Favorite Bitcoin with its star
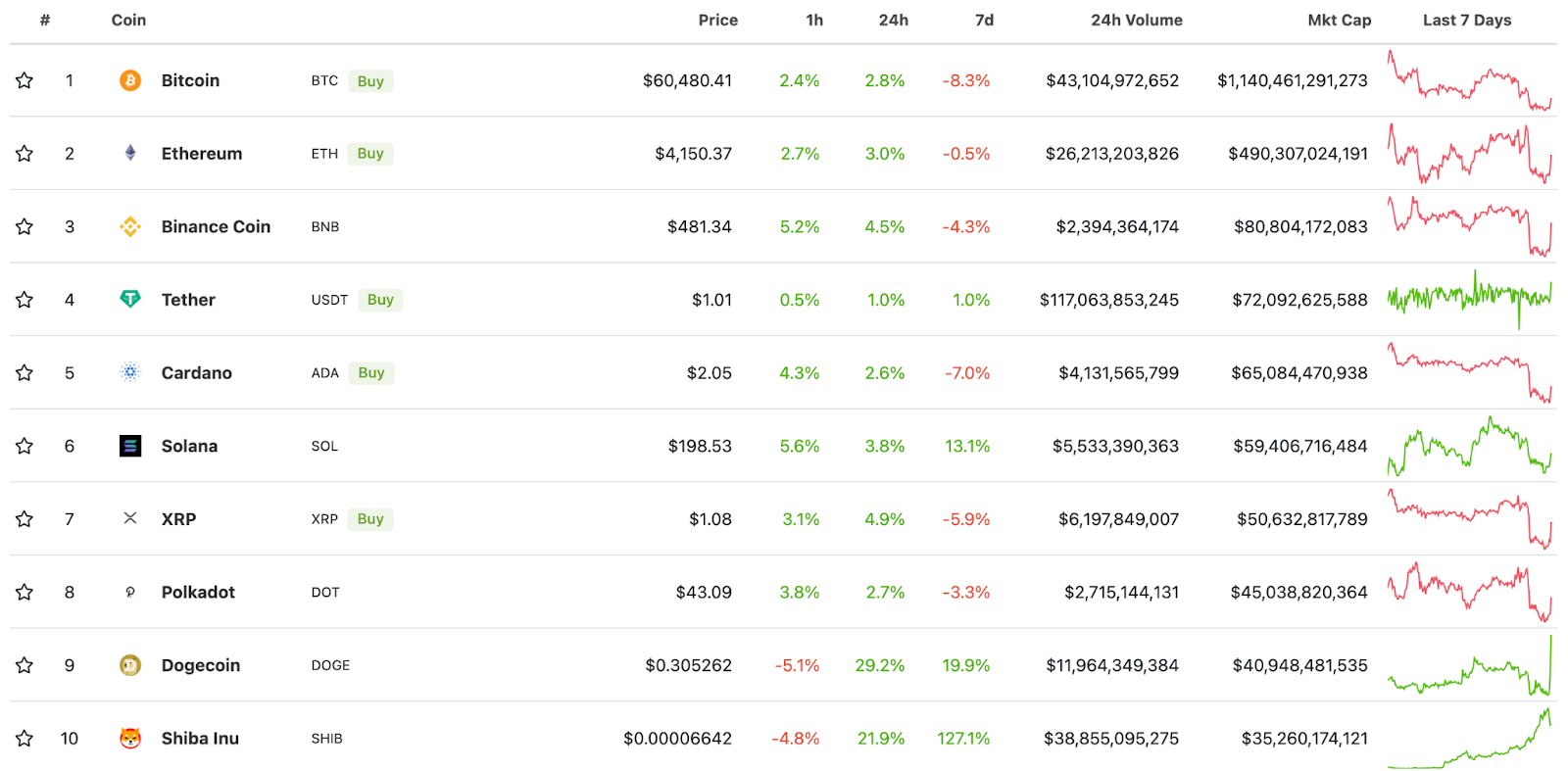This screenshot has width=1568, height=771. pyautogui.click(x=24, y=80)
